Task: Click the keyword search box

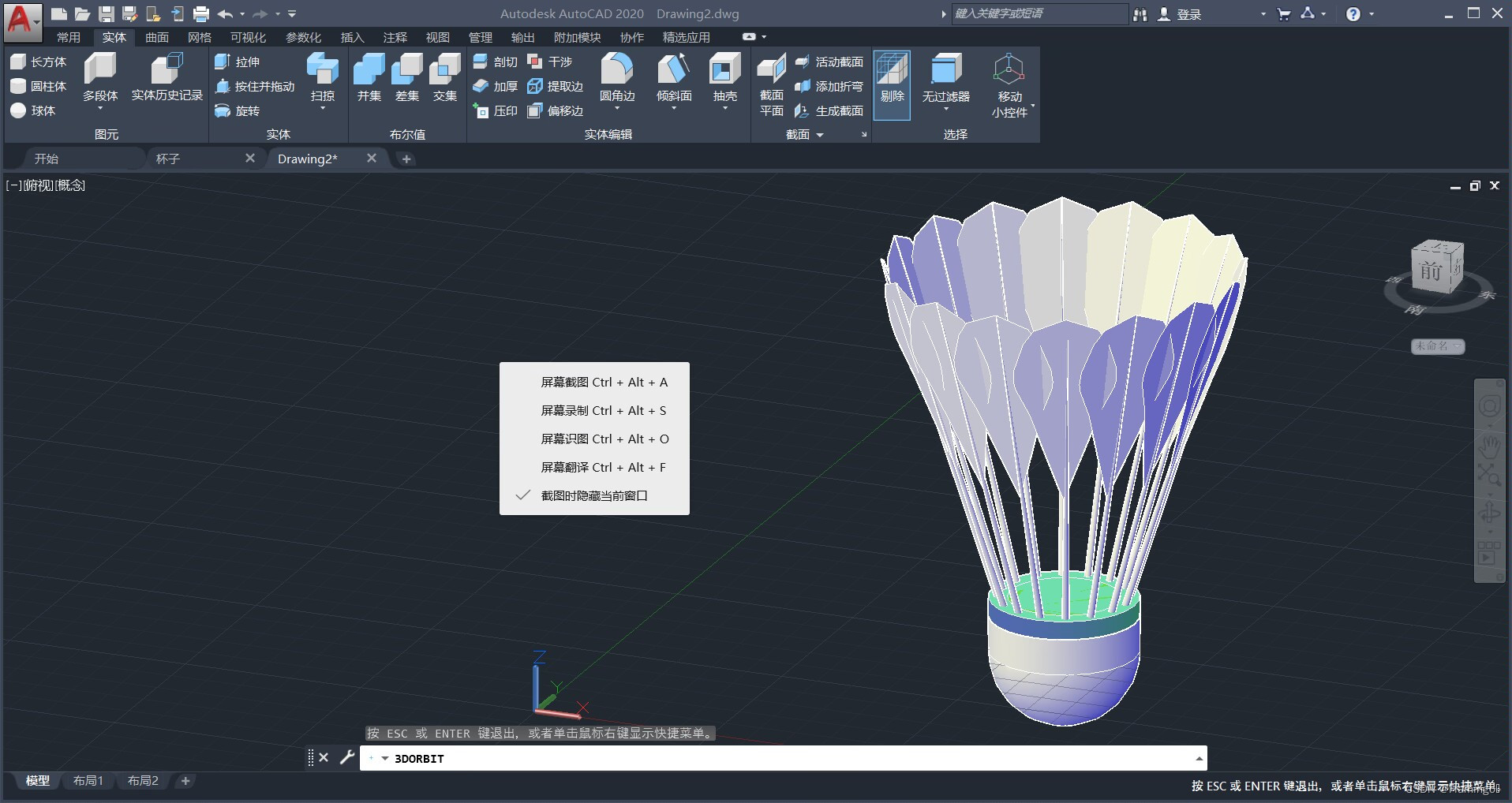Action: 1039,13
